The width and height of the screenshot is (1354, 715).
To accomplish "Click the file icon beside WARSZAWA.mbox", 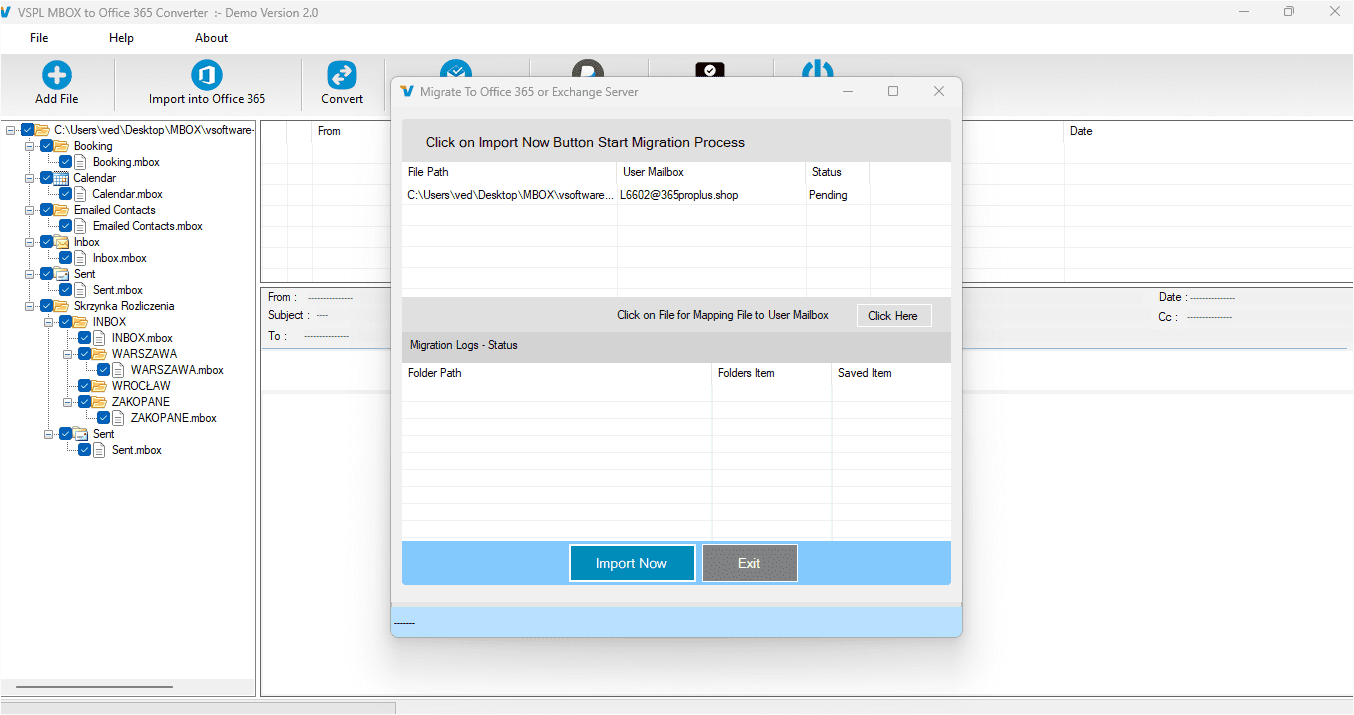I will [x=119, y=370].
